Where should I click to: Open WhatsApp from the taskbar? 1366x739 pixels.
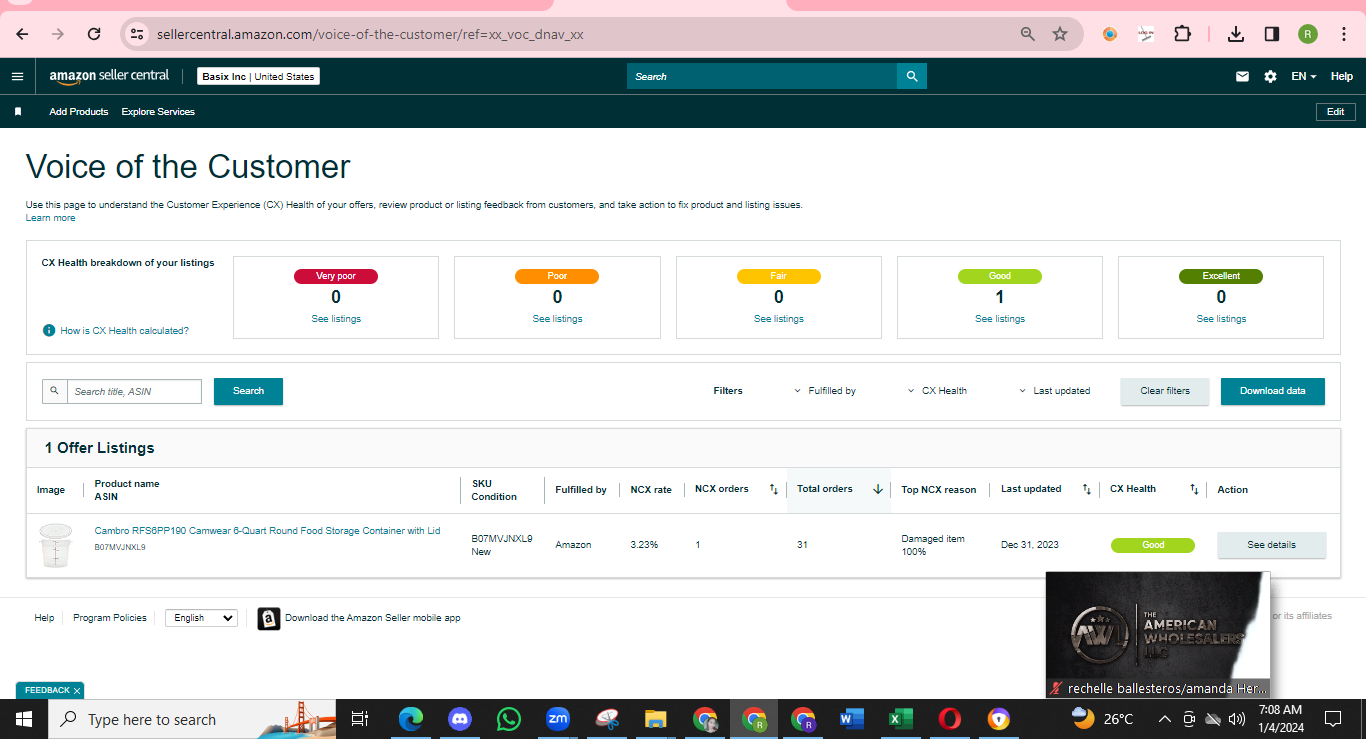click(x=509, y=719)
